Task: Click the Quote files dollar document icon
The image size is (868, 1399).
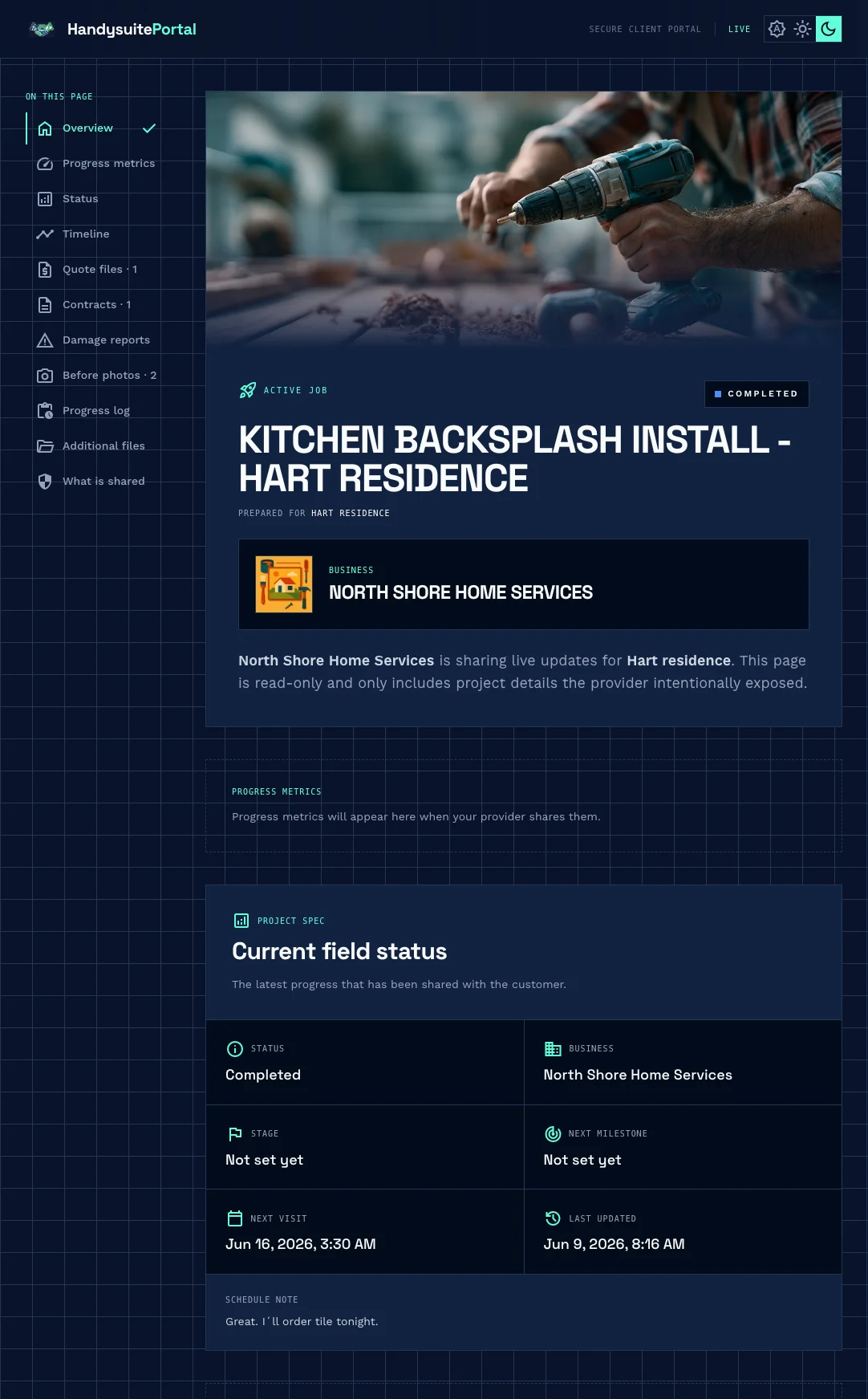Action: point(45,270)
